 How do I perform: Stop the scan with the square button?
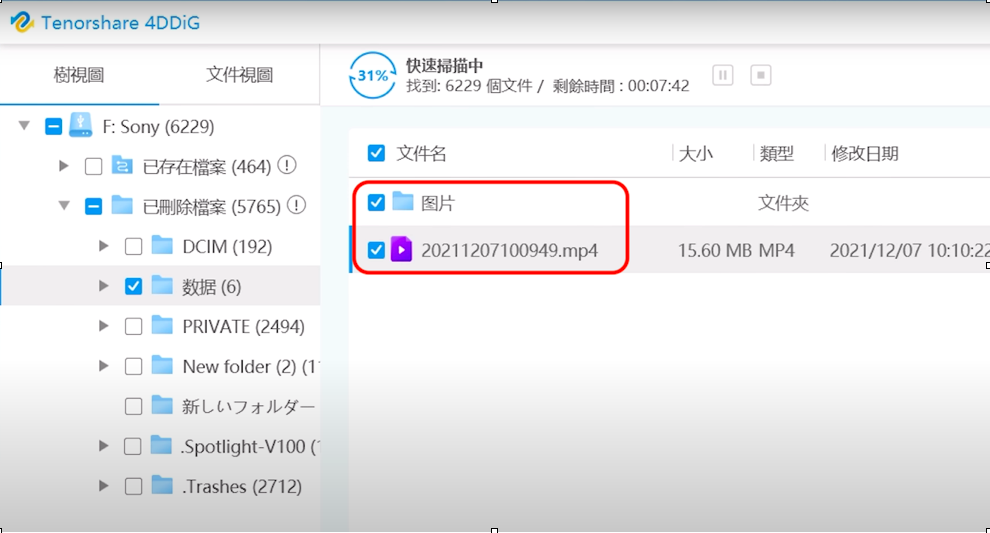click(761, 75)
